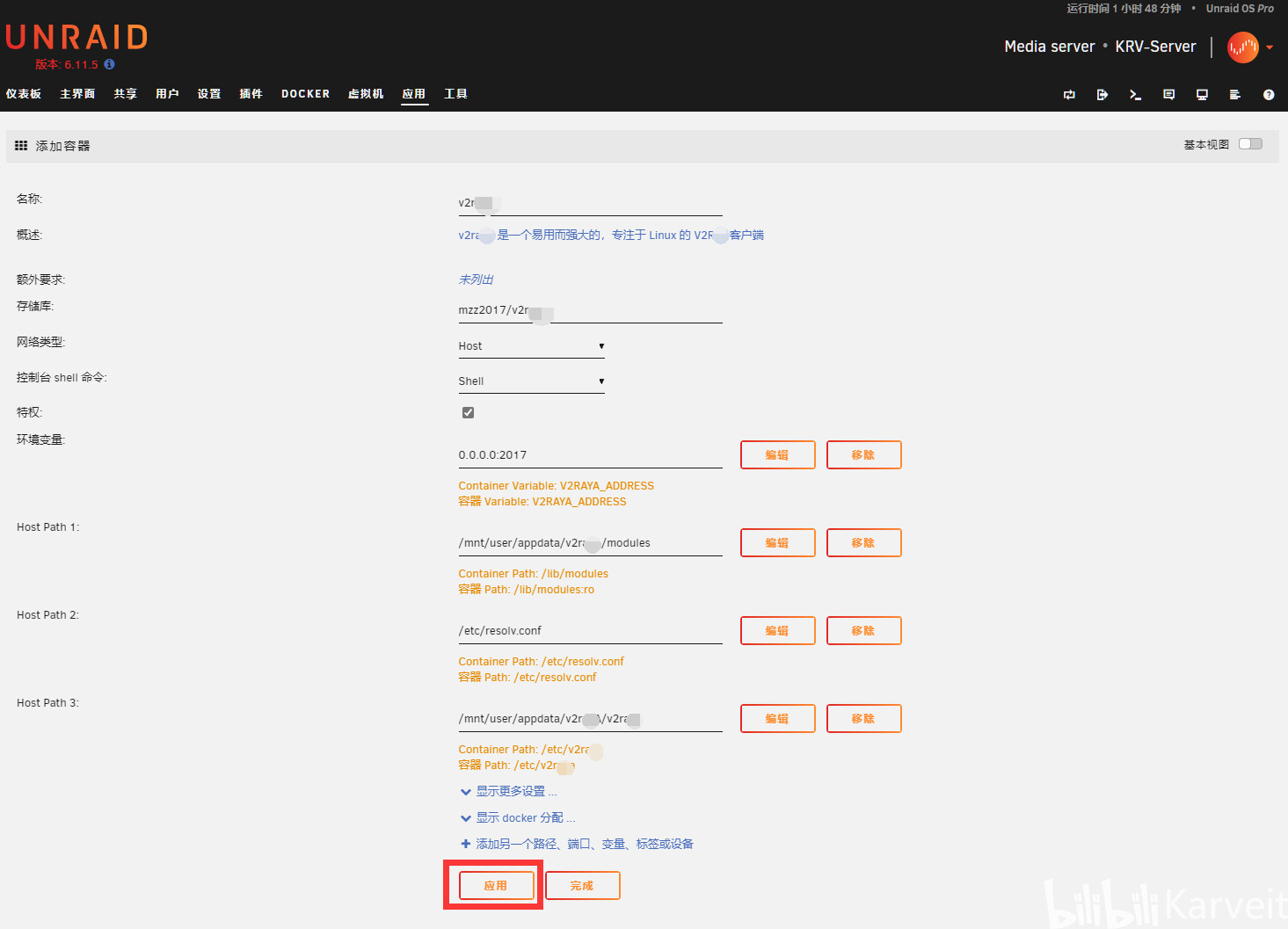Click 编辑 for Host Path 3
The image size is (1288, 929).
point(777,719)
